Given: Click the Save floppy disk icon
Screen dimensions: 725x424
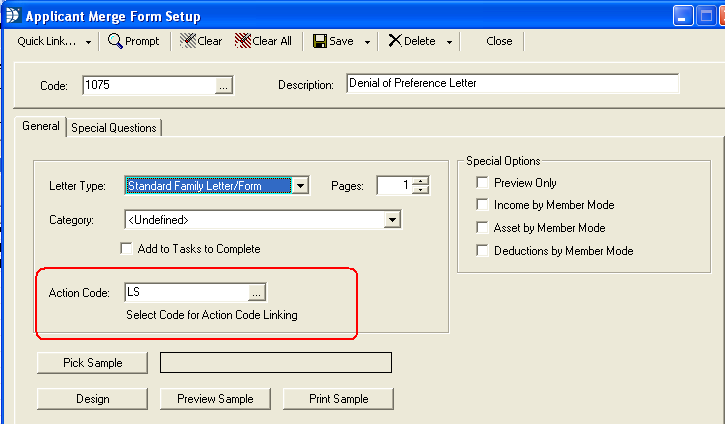Looking at the screenshot, I should [x=320, y=41].
